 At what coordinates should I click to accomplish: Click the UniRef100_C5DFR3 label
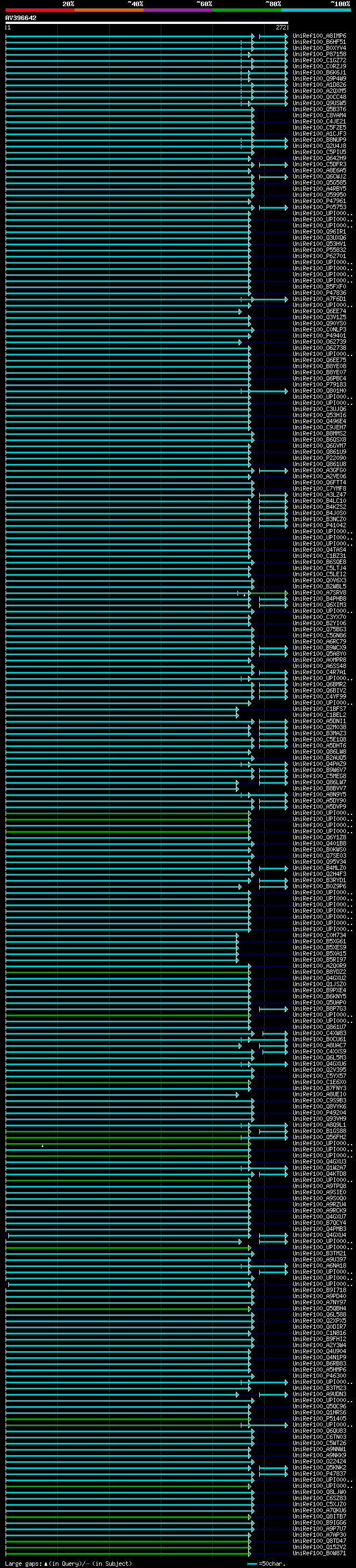(x=319, y=164)
